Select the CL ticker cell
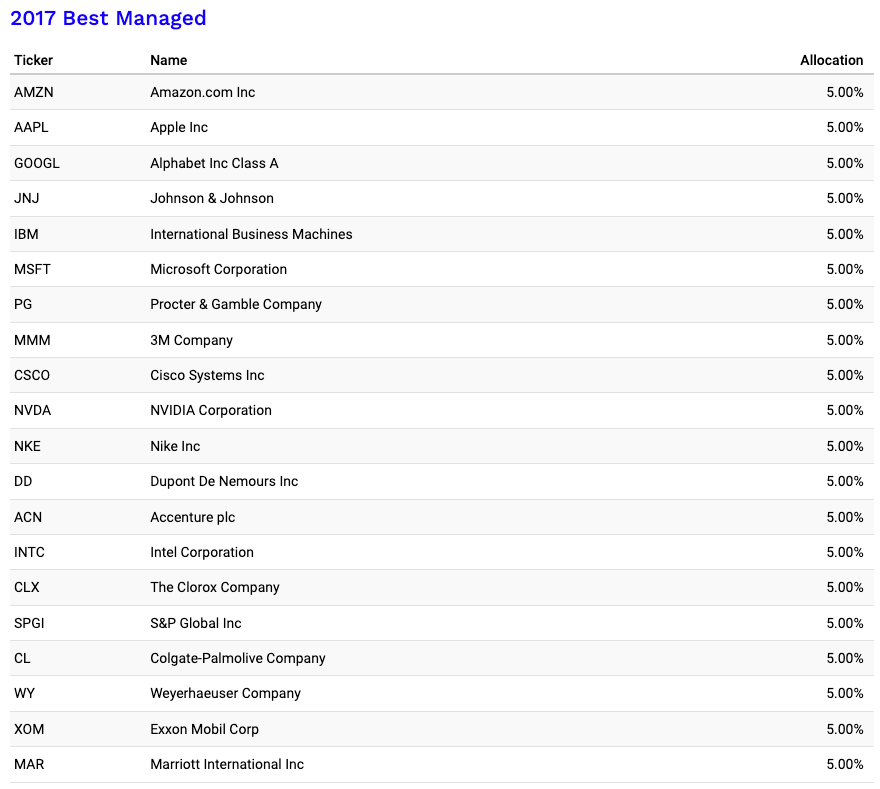This screenshot has height=789, width=880. pyautogui.click(x=22, y=658)
